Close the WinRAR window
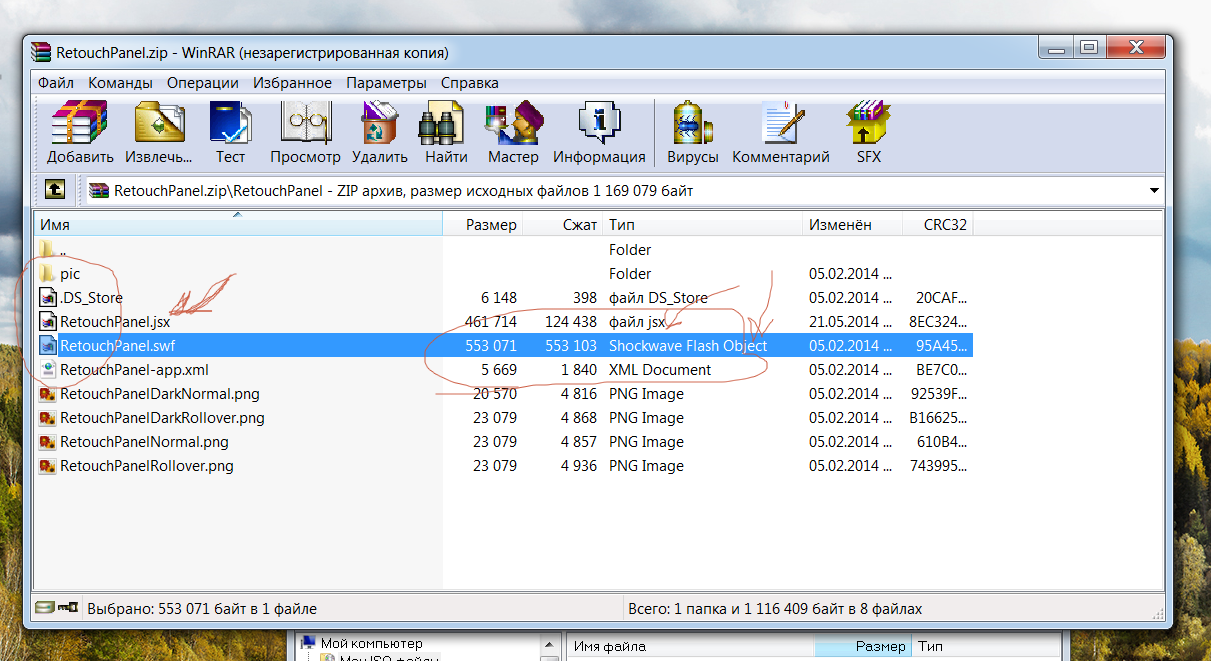 (x=1134, y=47)
